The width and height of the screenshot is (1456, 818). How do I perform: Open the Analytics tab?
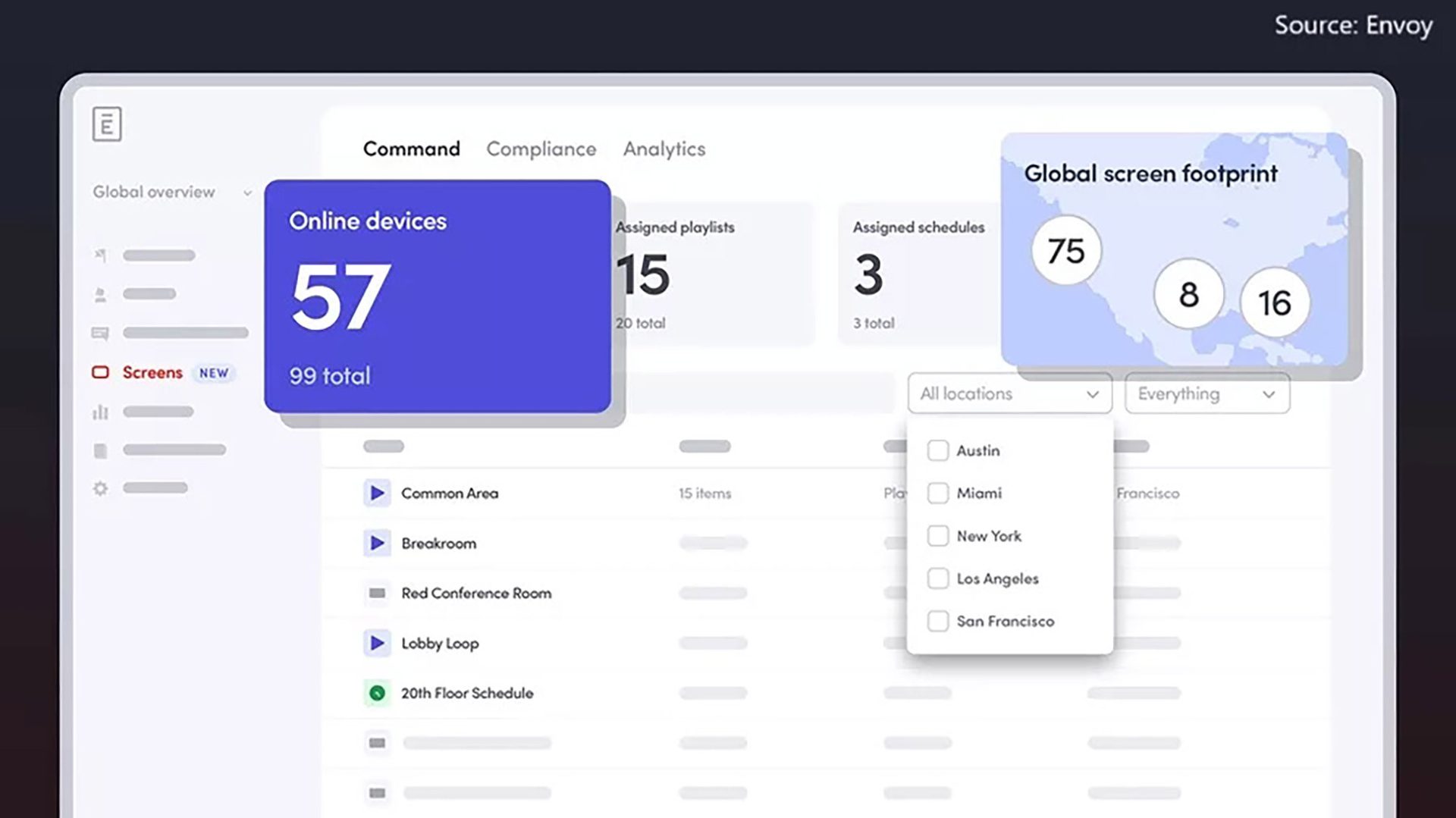[x=664, y=149]
